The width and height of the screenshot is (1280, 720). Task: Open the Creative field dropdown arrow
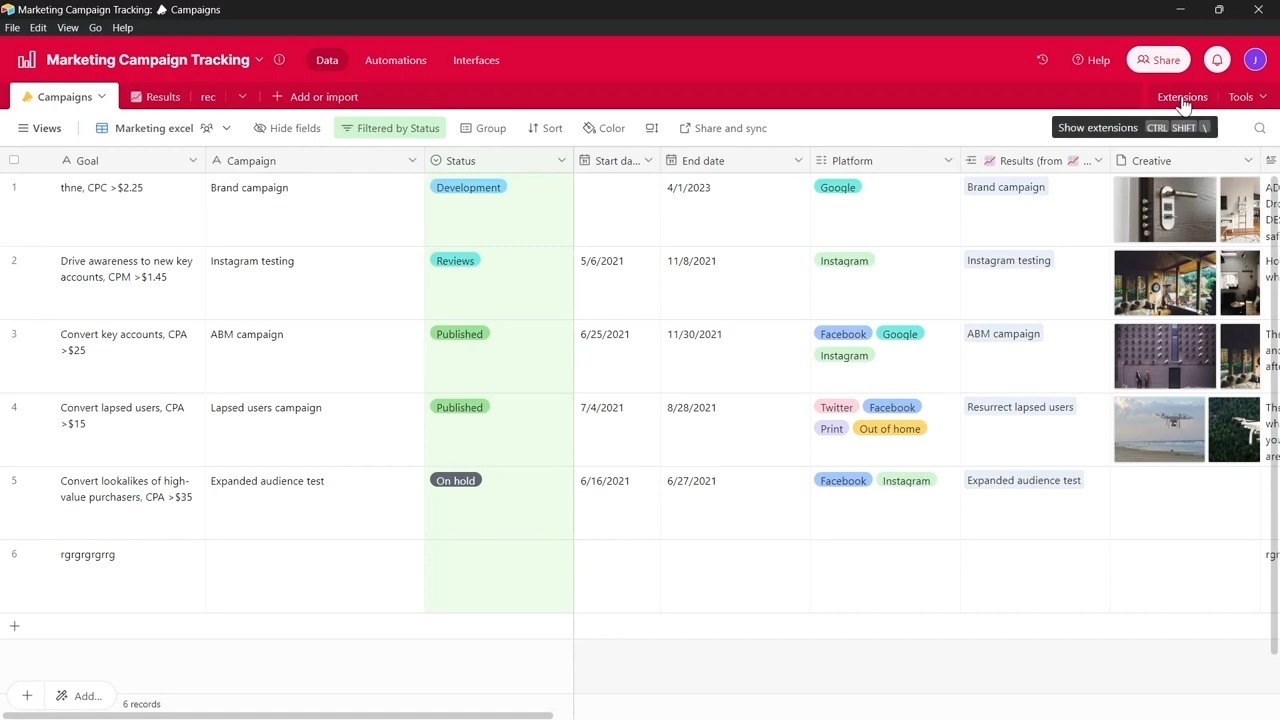1248,161
